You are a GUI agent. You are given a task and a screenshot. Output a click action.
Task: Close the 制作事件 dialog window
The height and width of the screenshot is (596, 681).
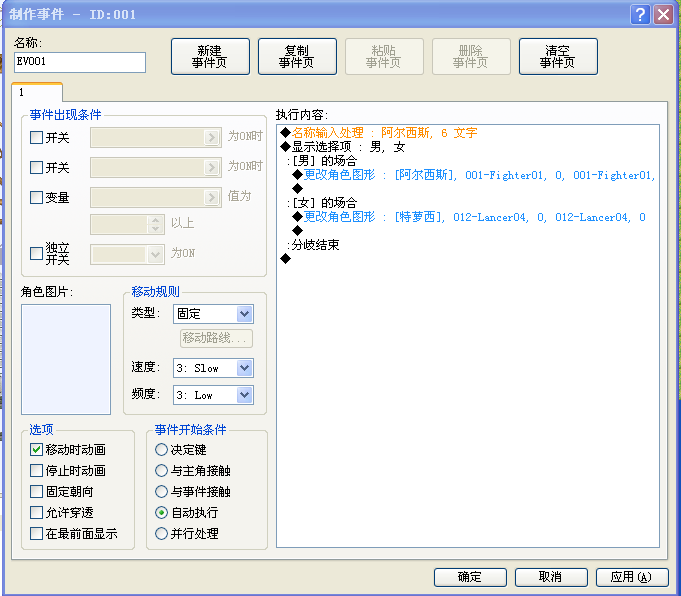663,14
